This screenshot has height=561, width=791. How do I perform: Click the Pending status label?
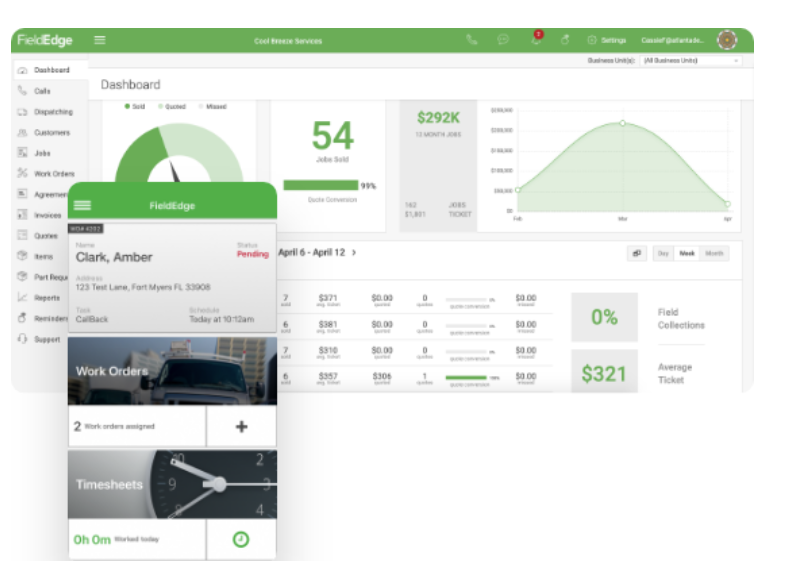[x=253, y=254]
